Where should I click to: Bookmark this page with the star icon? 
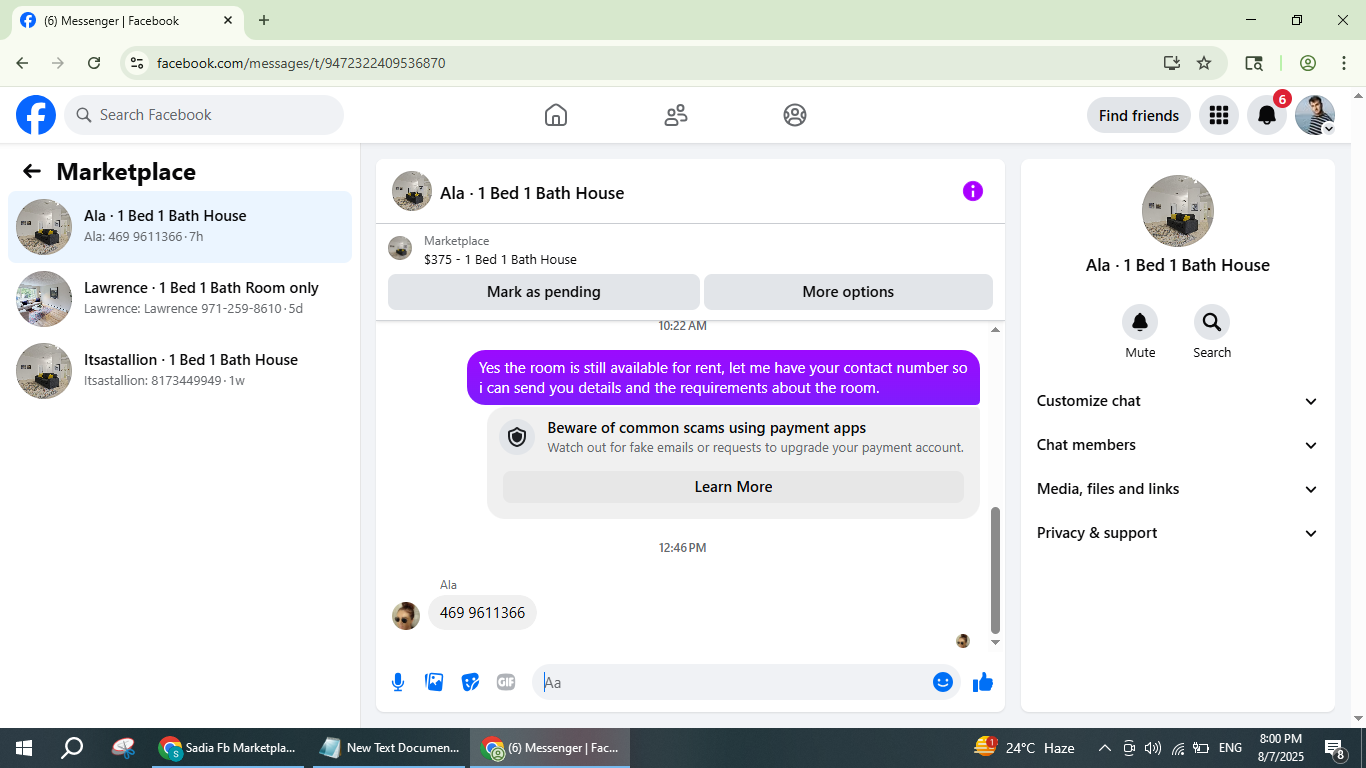coord(1204,63)
